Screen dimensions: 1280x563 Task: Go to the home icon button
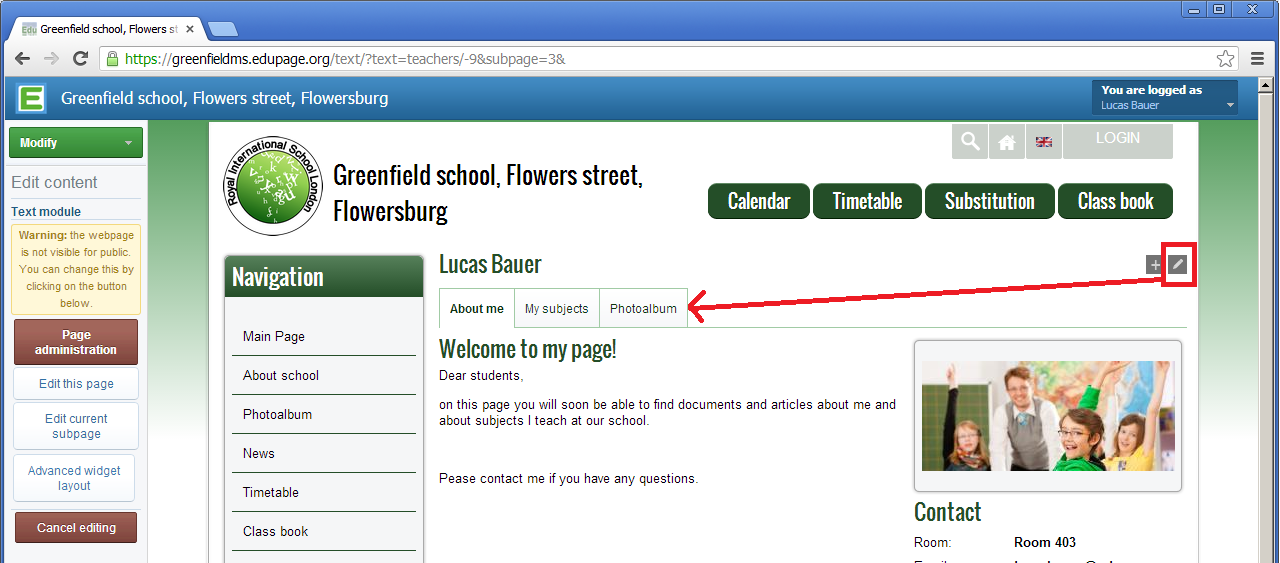pyautogui.click(x=1007, y=142)
